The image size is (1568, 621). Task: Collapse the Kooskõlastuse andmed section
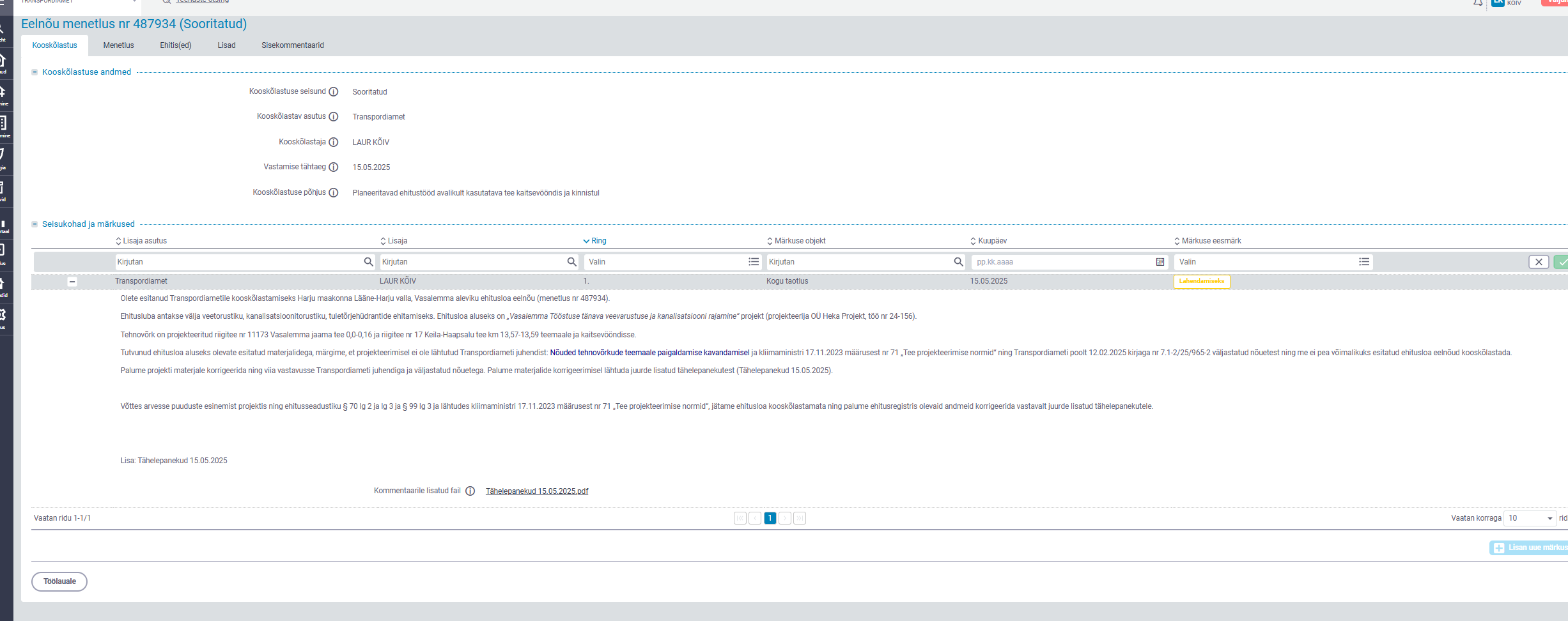coord(35,72)
